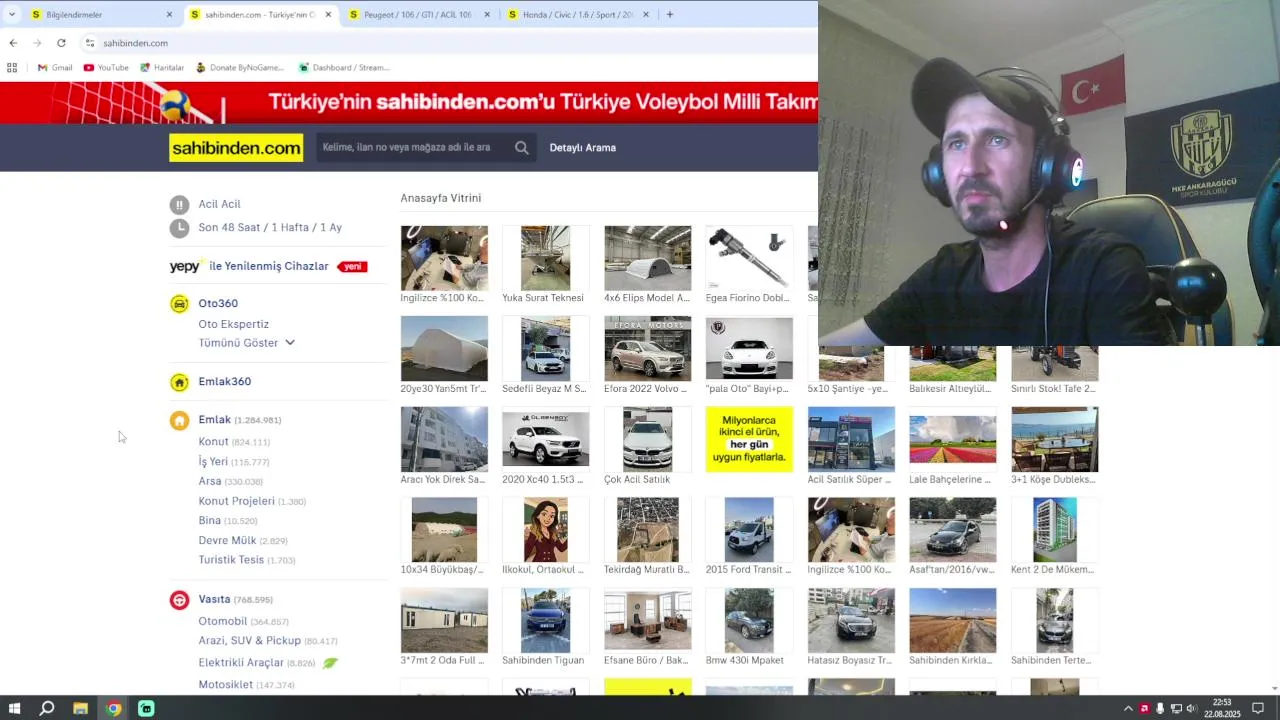This screenshot has width=1280, height=720.
Task: Click the browser forward arrow
Action: [37, 43]
